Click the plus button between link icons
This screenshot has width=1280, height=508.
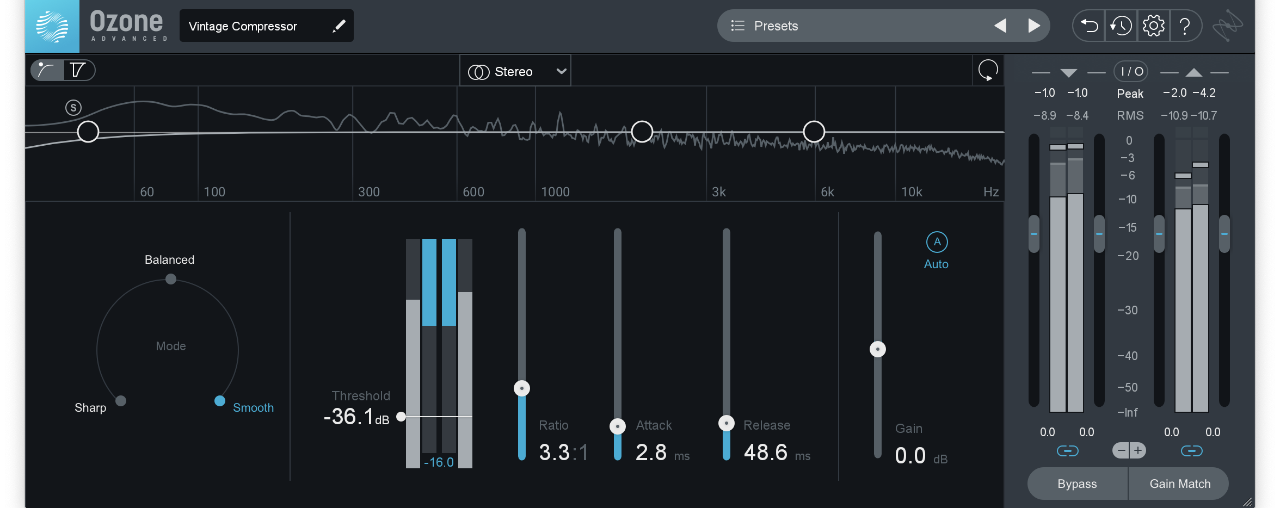[x=1138, y=451]
